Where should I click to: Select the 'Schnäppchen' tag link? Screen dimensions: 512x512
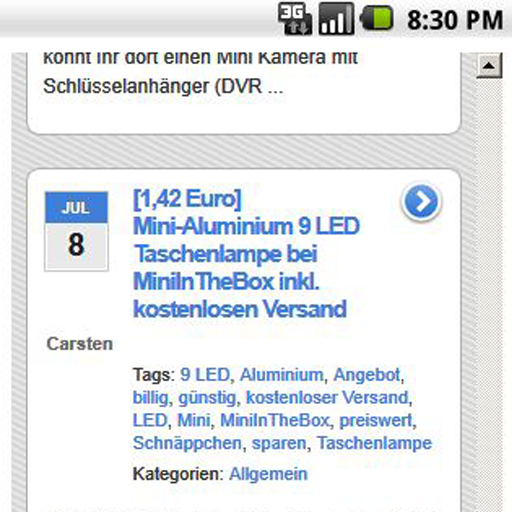pos(187,443)
